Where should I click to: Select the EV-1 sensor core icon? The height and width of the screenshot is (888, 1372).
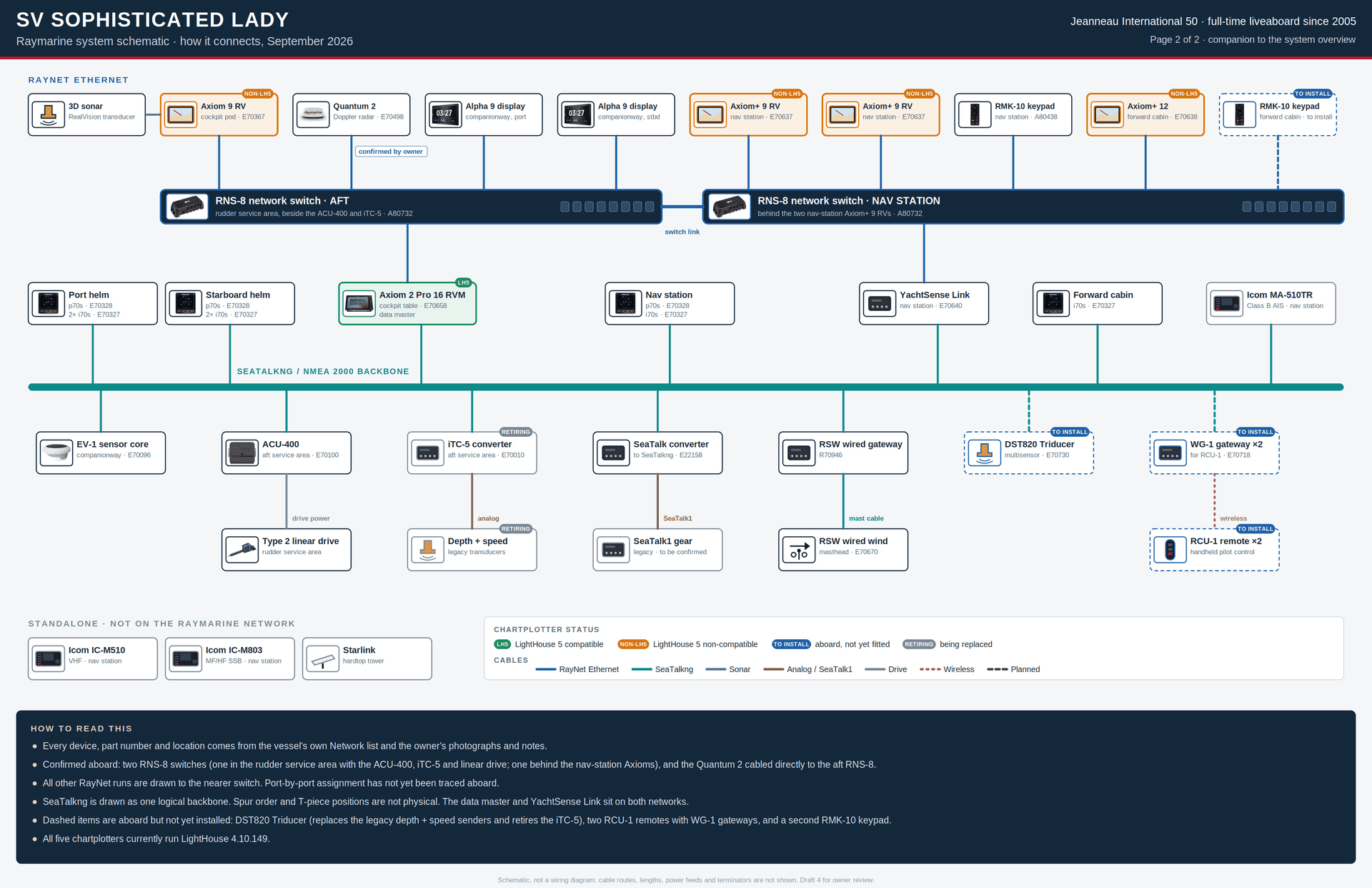56,453
